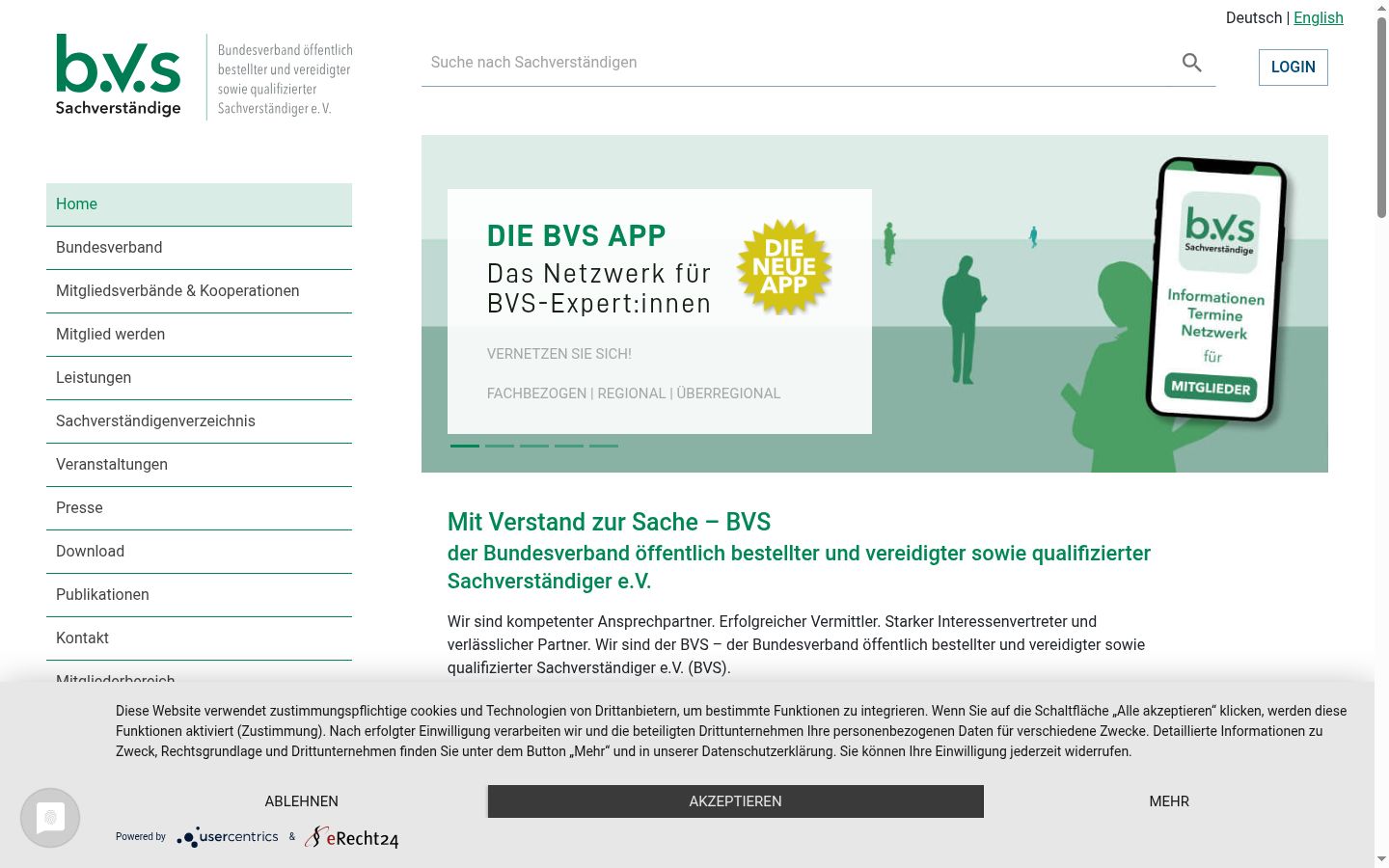Click the scrollbar up arrow
Image resolution: width=1389 pixels, height=868 pixels.
coord(1381,8)
